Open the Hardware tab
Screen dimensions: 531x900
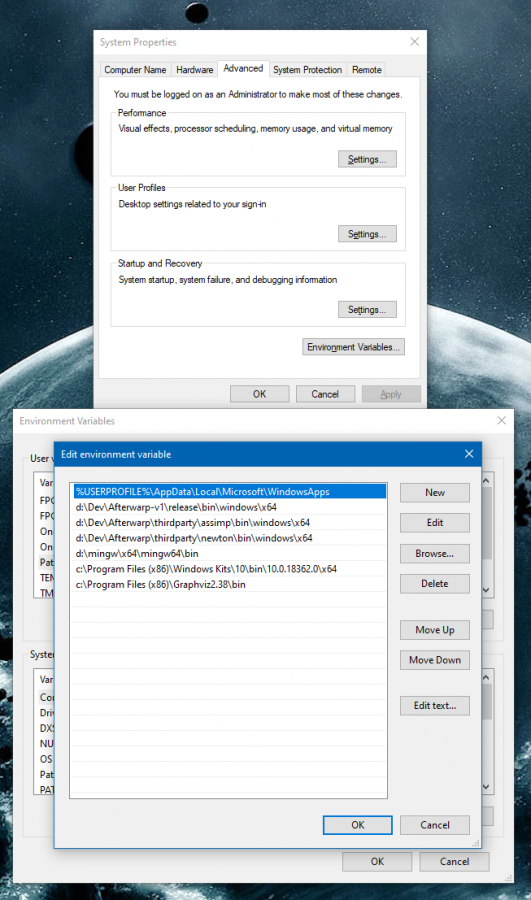[x=194, y=69]
